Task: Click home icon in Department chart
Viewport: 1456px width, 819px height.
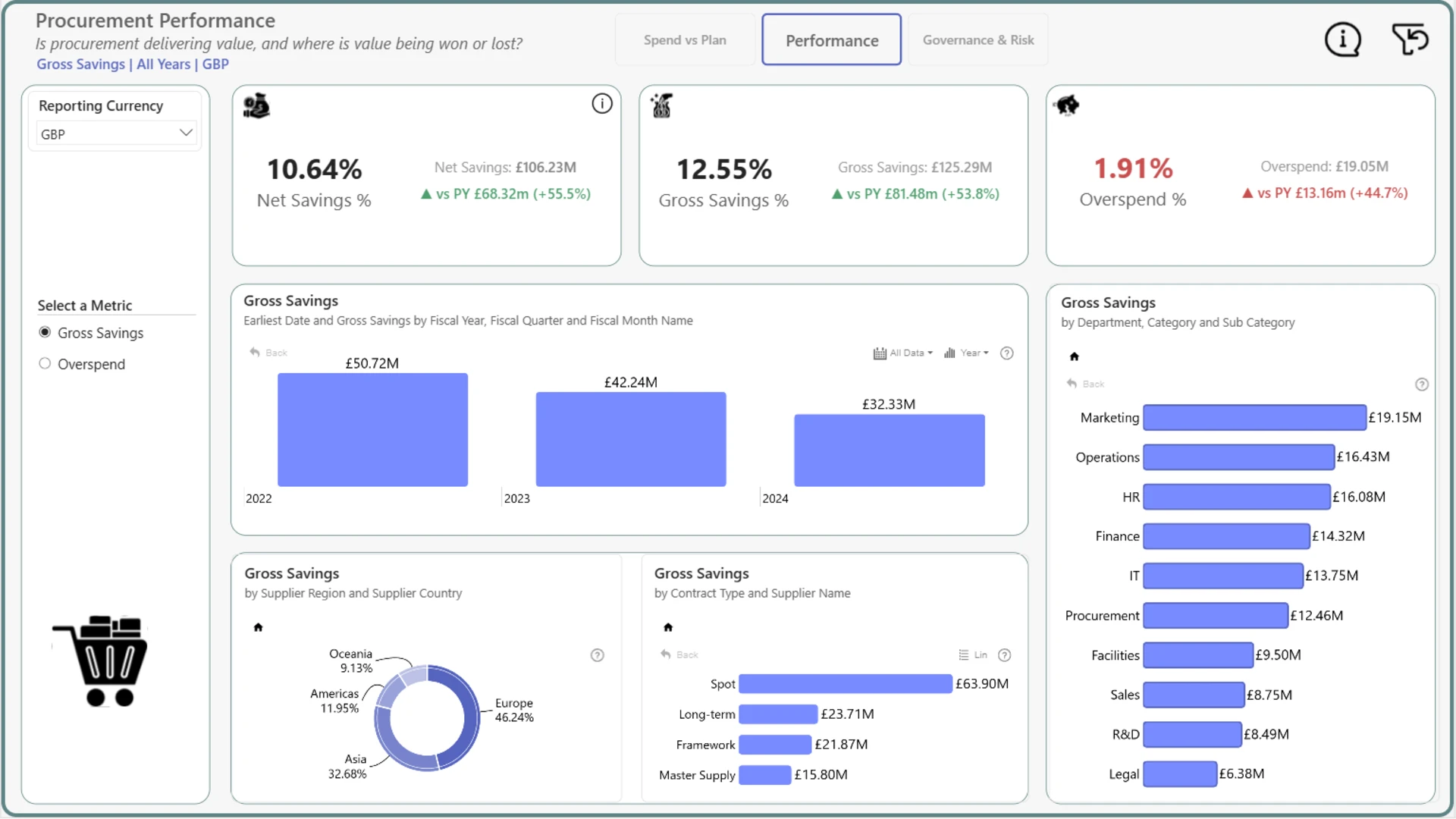Action: pos(1074,356)
